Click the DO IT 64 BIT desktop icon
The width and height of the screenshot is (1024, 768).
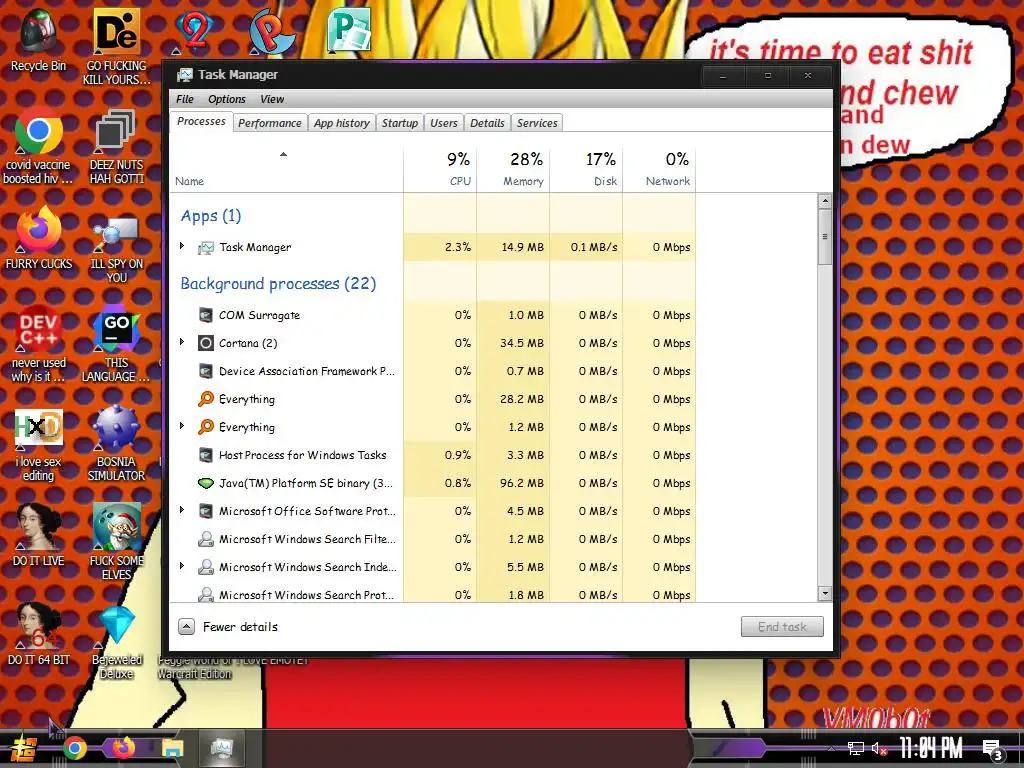[39, 633]
